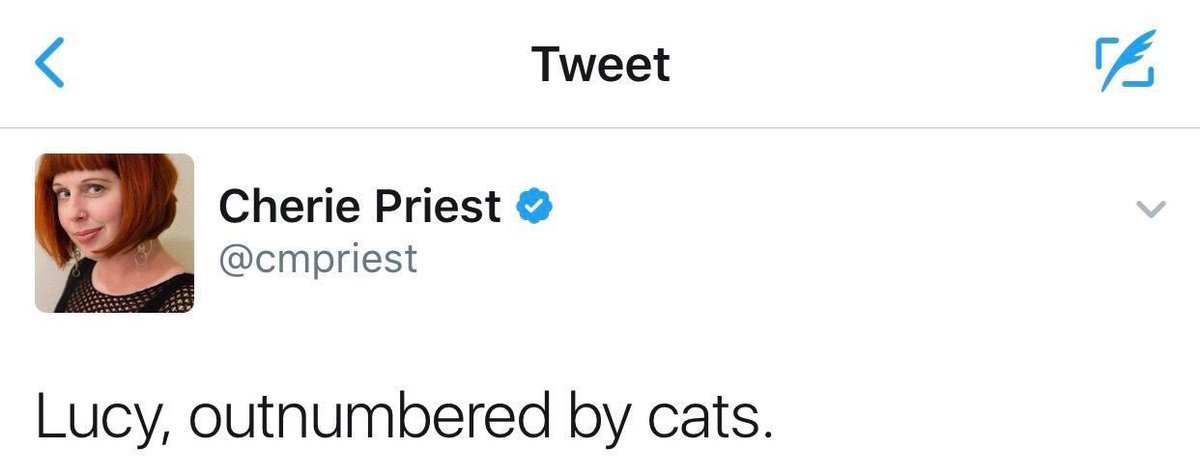This screenshot has width=1200, height=476.
Task: Open the Cherie Priest display name
Action: [x=359, y=207]
